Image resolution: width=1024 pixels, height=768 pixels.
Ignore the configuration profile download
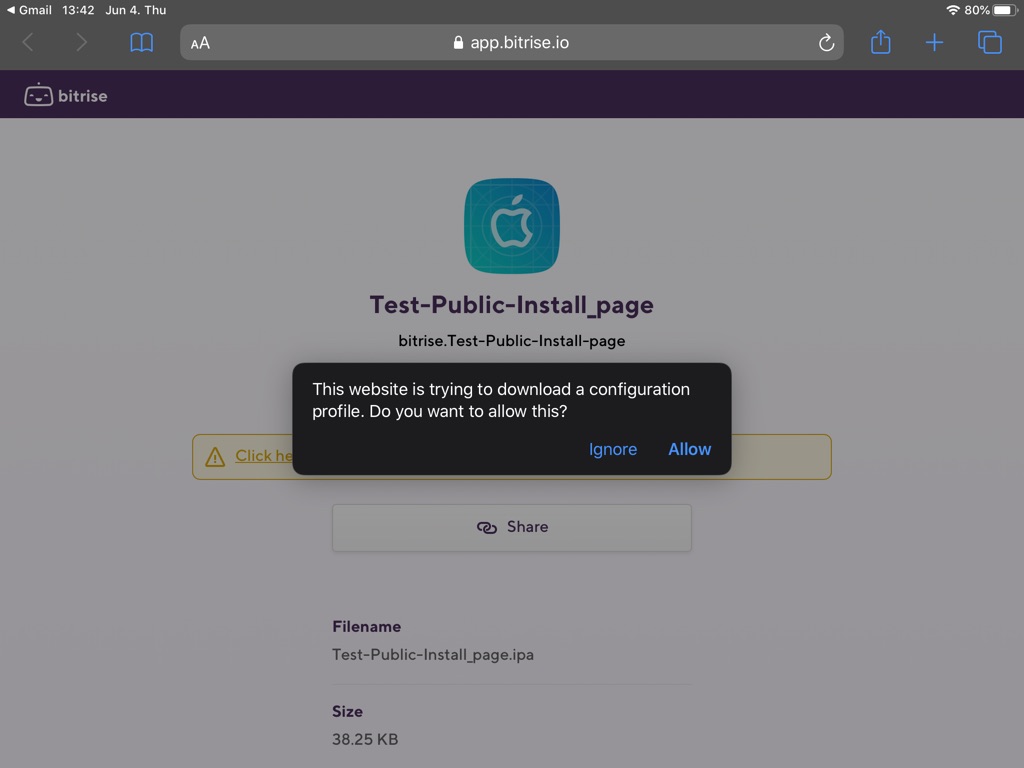point(613,449)
